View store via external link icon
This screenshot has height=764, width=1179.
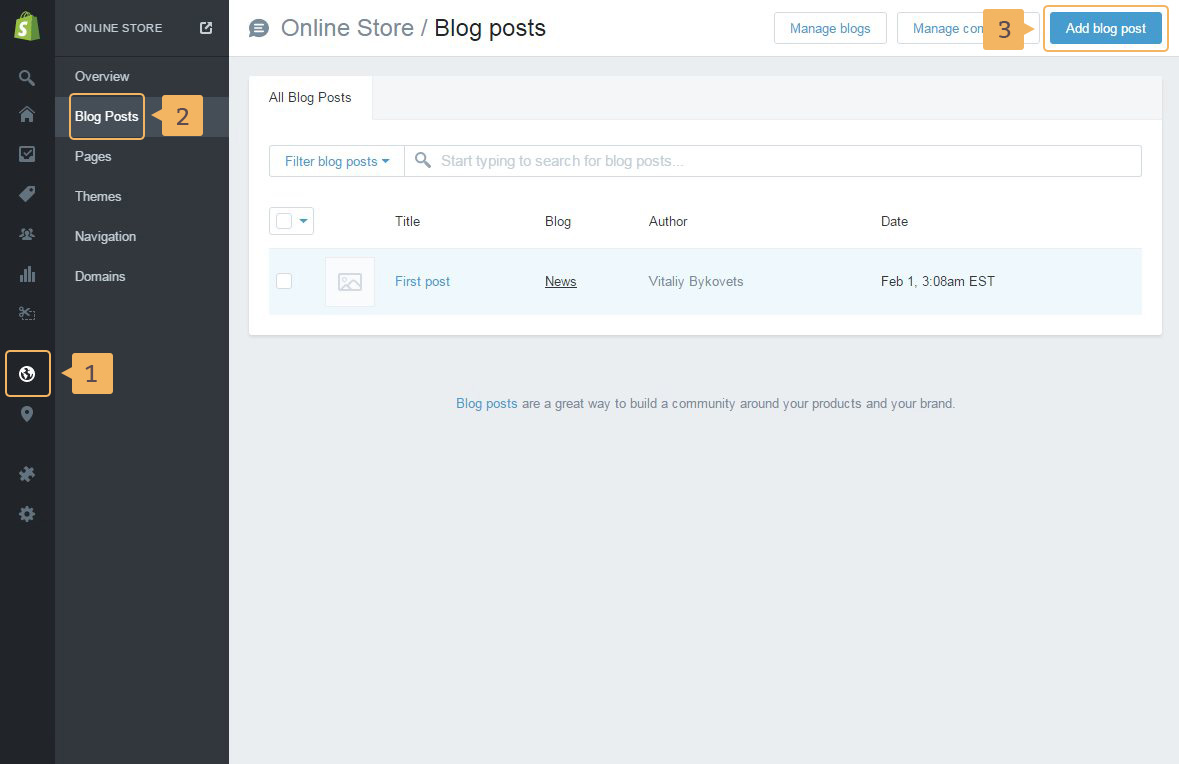pos(206,28)
